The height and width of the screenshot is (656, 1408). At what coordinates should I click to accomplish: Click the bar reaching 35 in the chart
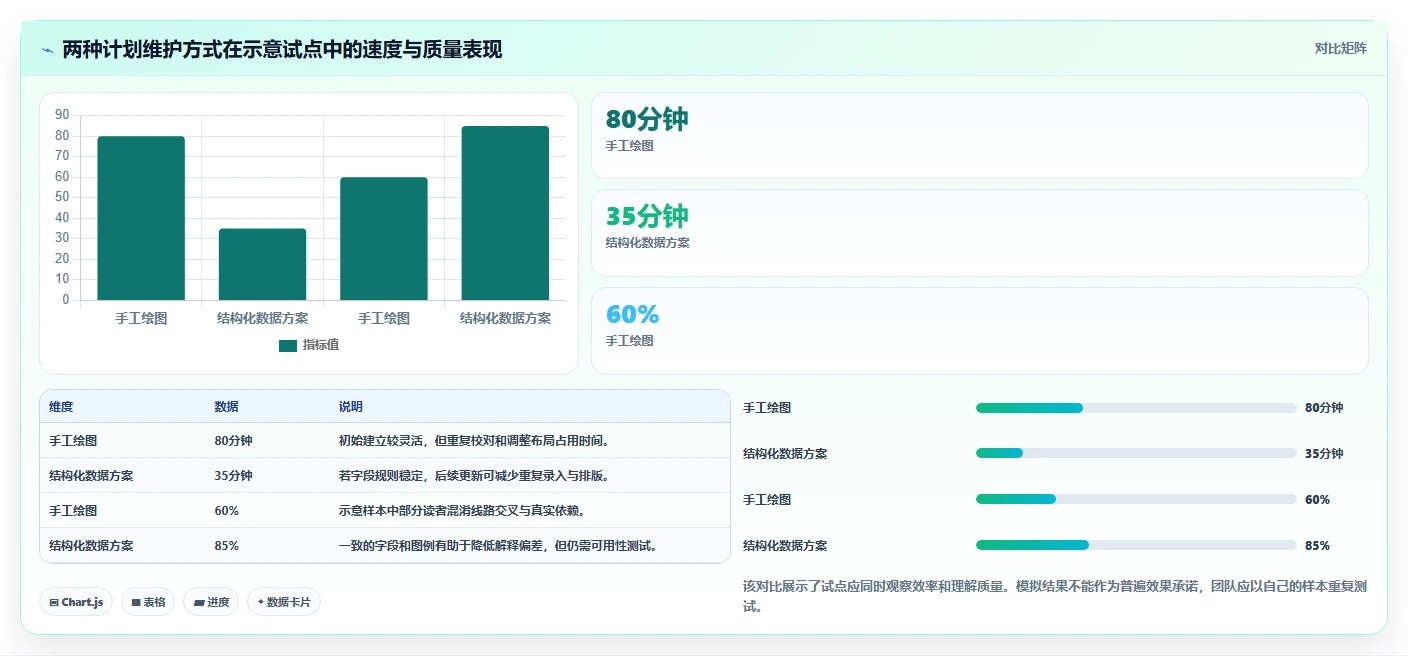click(262, 264)
